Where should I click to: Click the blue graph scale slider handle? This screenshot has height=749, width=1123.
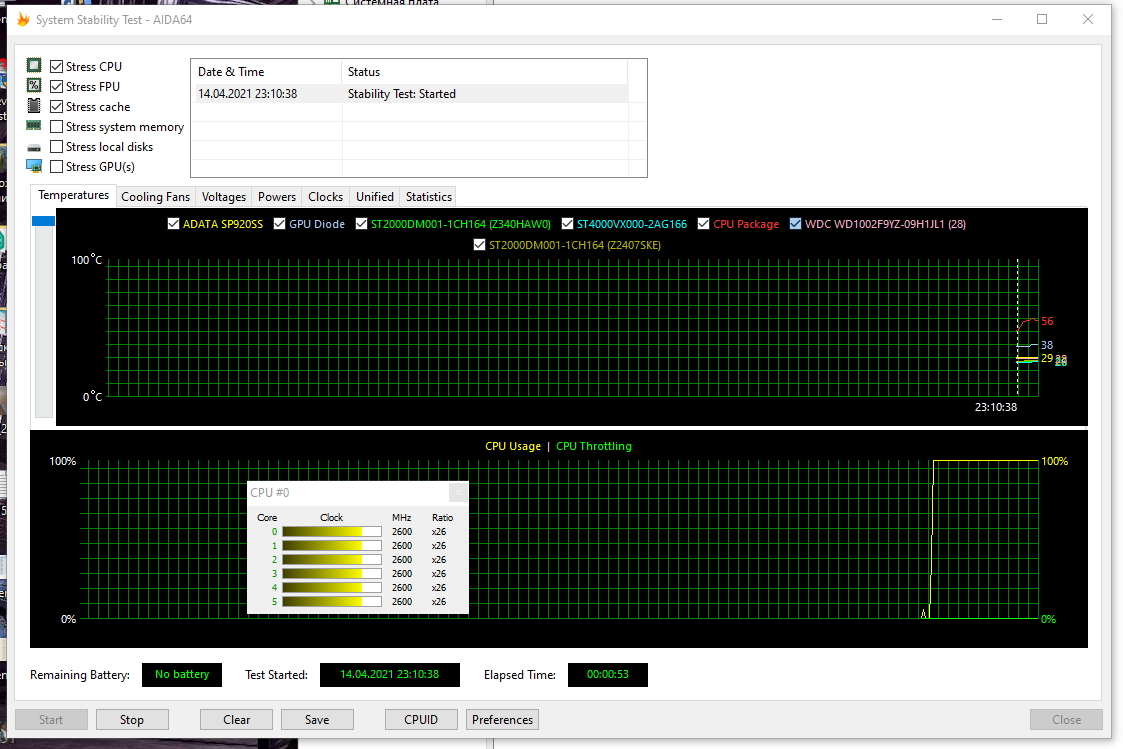coord(44,221)
